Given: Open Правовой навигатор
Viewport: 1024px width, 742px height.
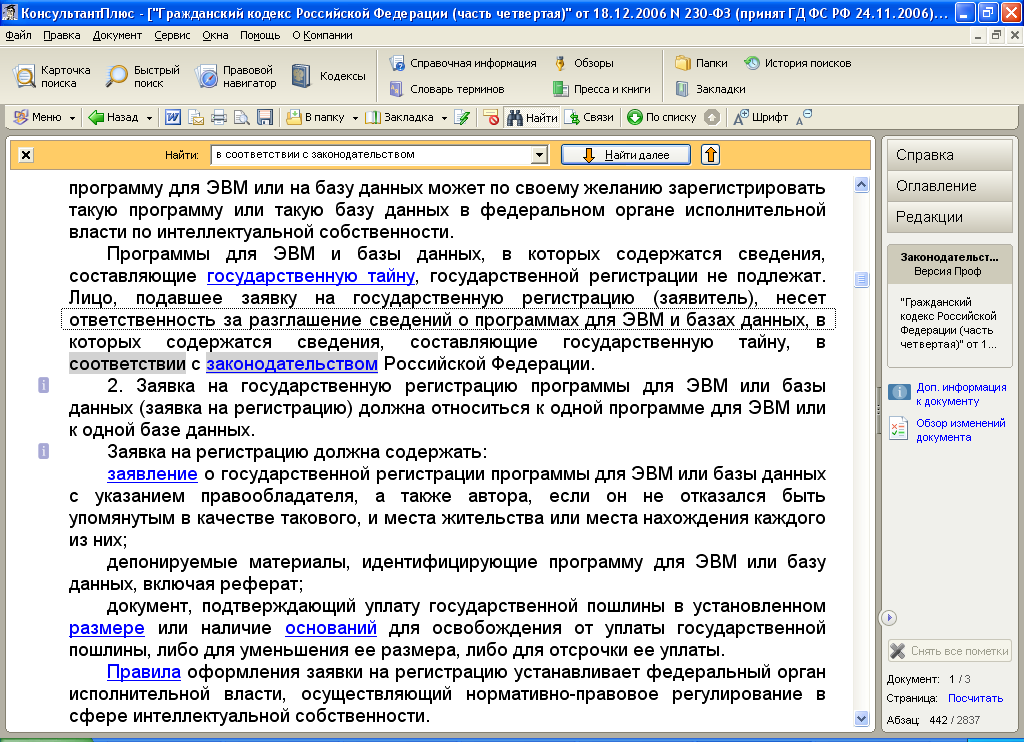Looking at the screenshot, I should [236, 76].
